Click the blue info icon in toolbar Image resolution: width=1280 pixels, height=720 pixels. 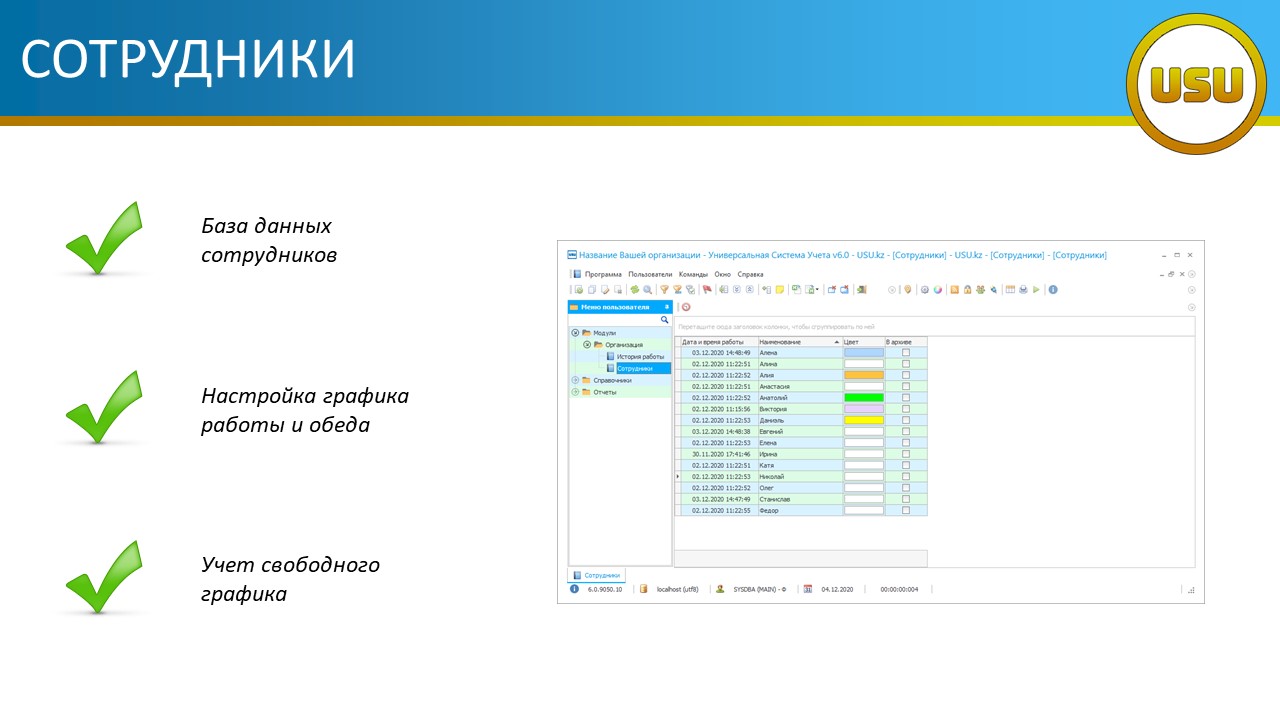(1053, 290)
